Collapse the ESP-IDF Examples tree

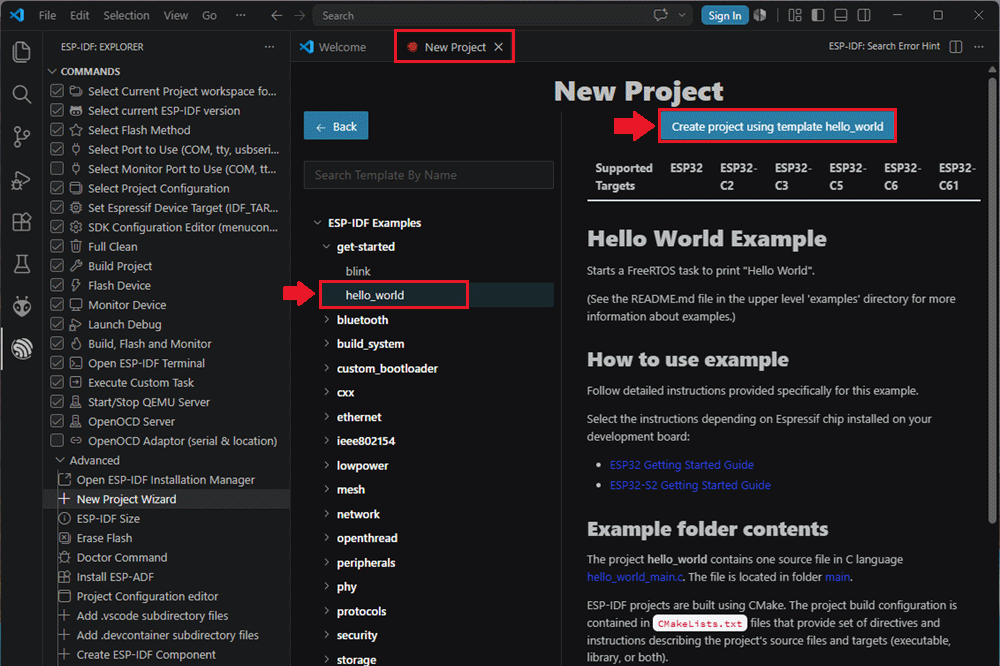(318, 223)
